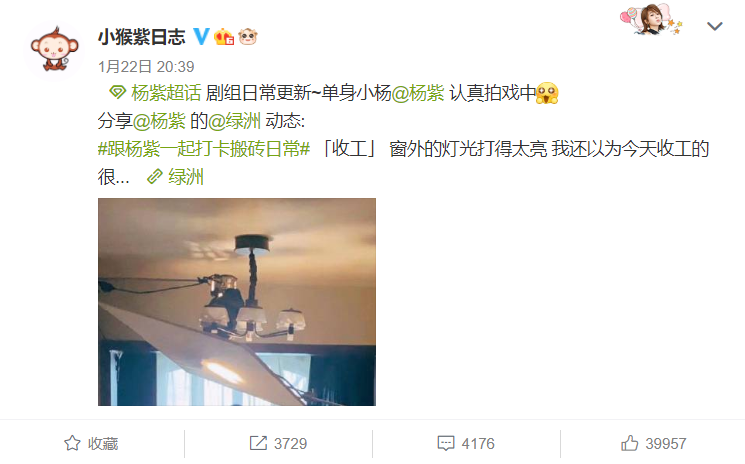Click the super topic diamond icon
This screenshot has height=464, width=745.
click(x=117, y=92)
